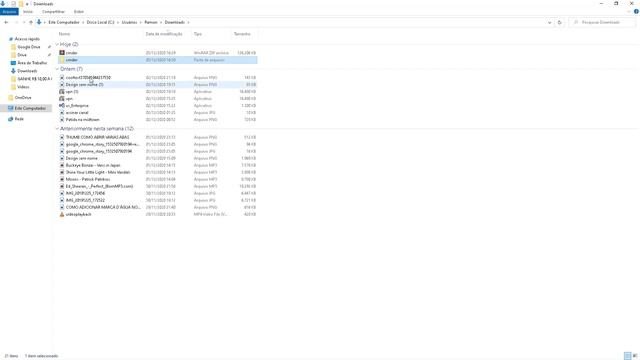Open the quick access toolbar customize dropdown
The height and width of the screenshot is (360, 640).
coord(27,4)
